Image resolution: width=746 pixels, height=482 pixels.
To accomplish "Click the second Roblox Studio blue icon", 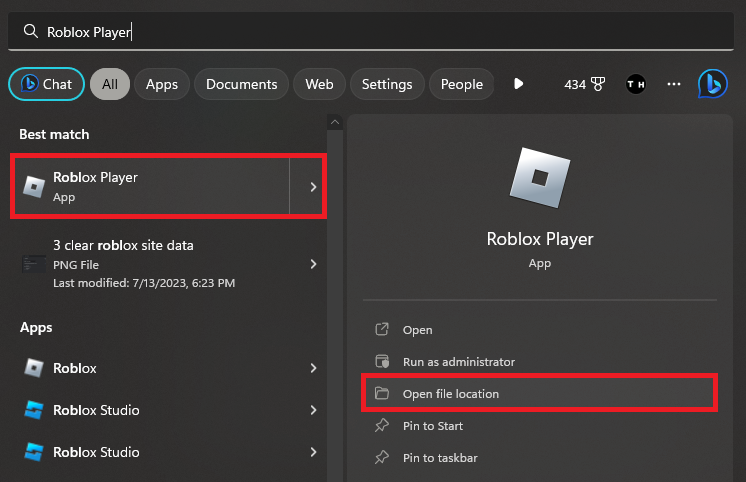I will [34, 452].
